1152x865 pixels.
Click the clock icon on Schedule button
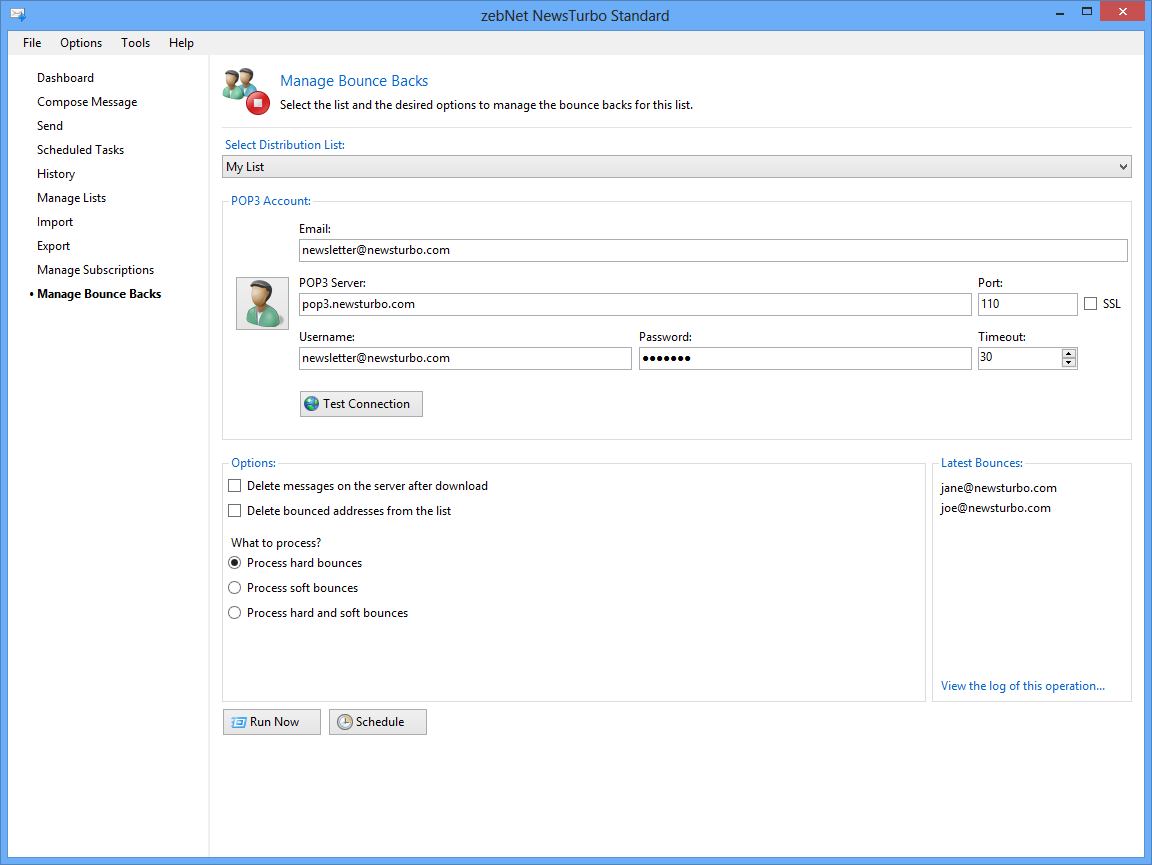point(345,722)
